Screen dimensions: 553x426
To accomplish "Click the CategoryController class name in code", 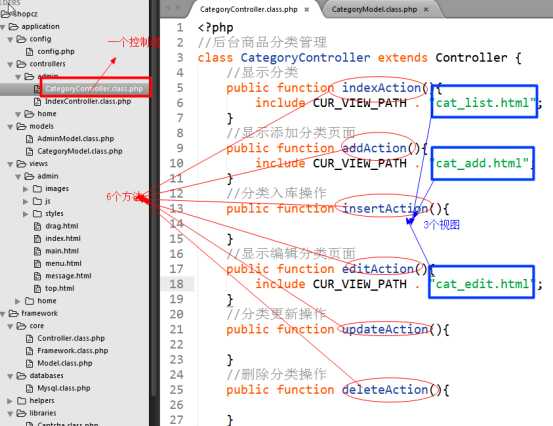I will coord(305,57).
